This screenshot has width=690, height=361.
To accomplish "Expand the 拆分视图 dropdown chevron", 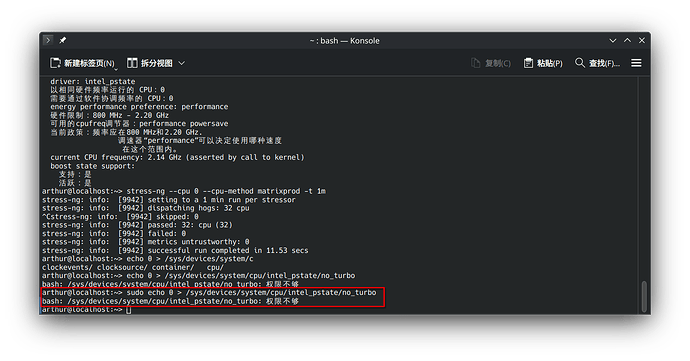I will [181, 63].
